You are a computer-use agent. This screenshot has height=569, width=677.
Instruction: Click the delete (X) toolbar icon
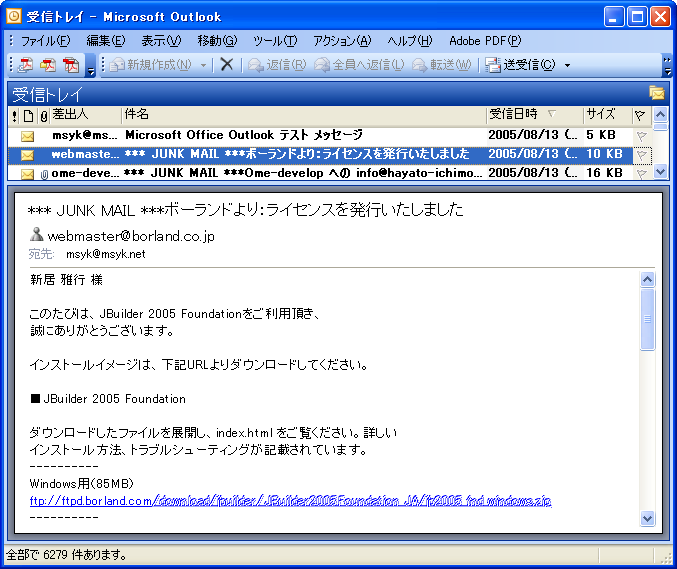point(227,65)
